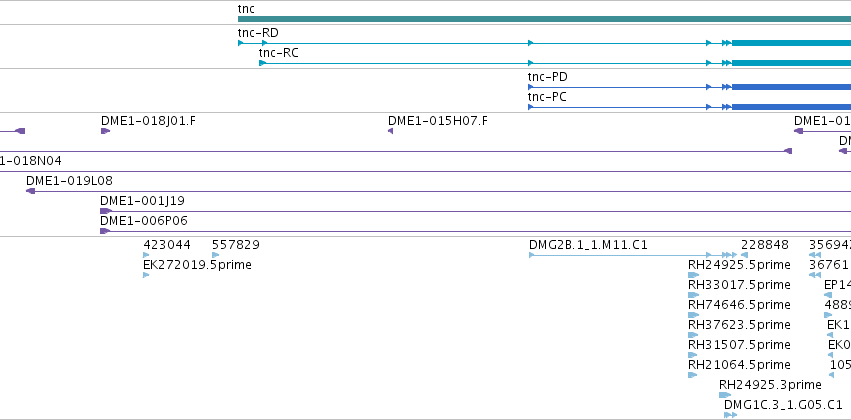The height and width of the screenshot is (420, 851).
Task: Click the 423044 feature label
Action: coord(167,245)
